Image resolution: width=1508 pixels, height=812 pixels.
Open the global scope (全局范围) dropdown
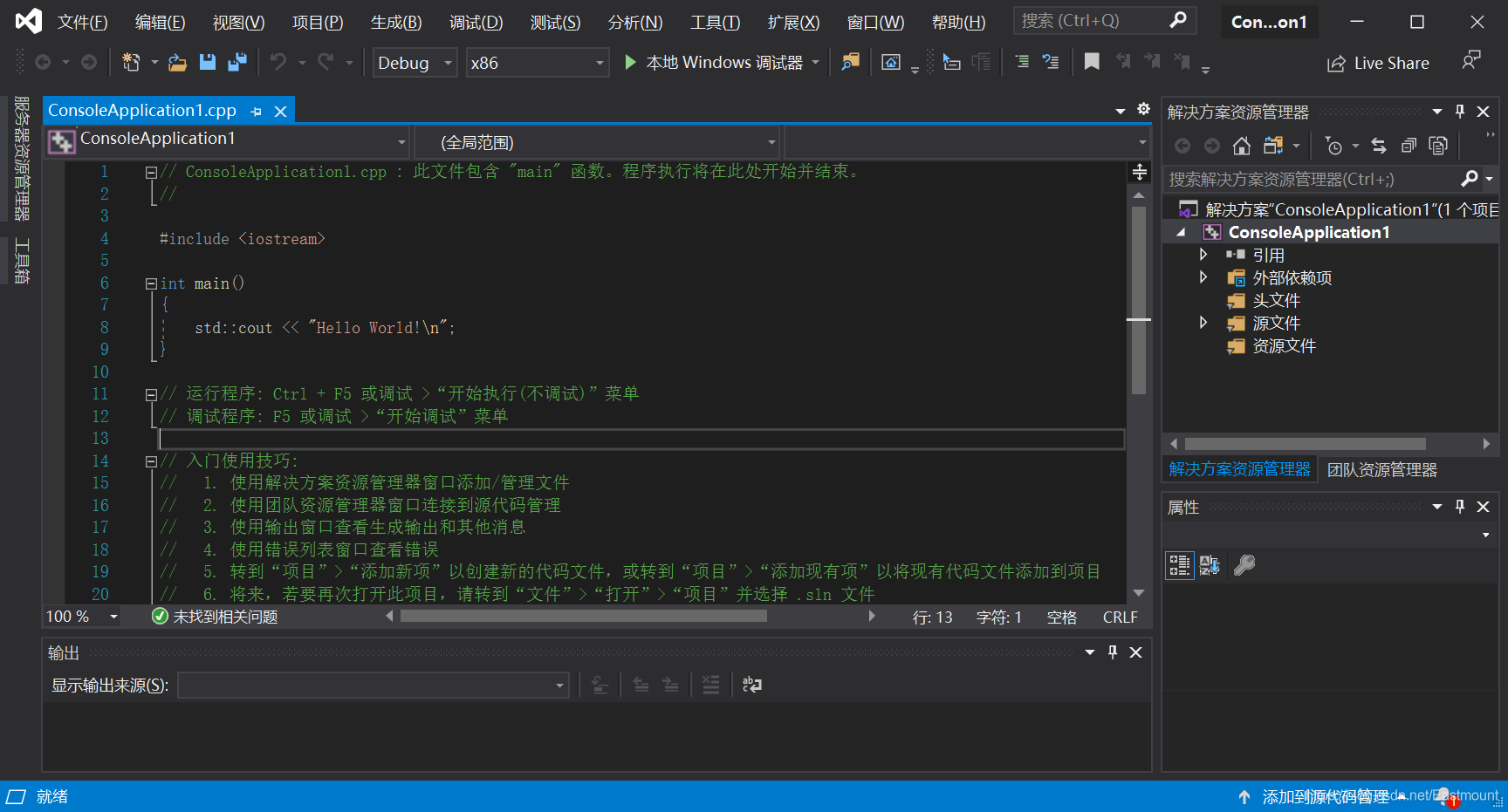pyautogui.click(x=597, y=142)
